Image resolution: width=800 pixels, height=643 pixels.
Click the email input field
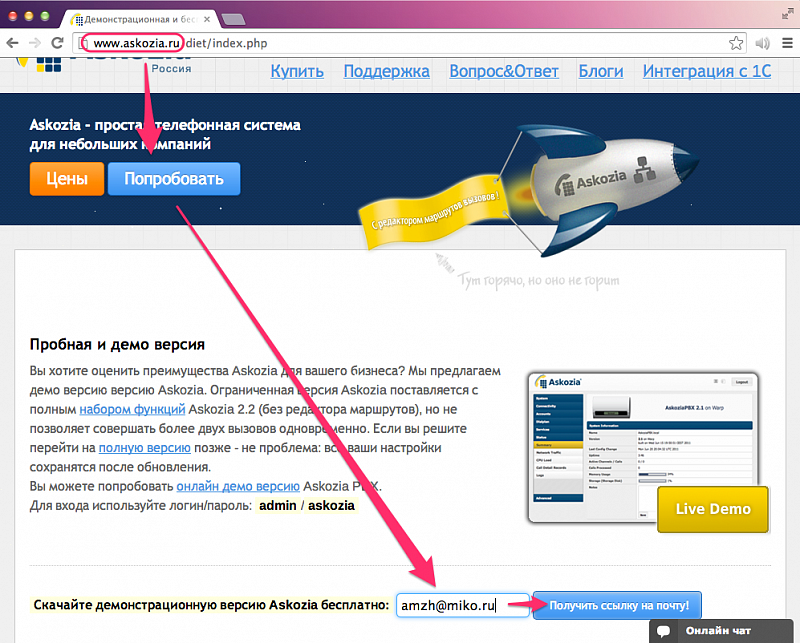(463, 605)
